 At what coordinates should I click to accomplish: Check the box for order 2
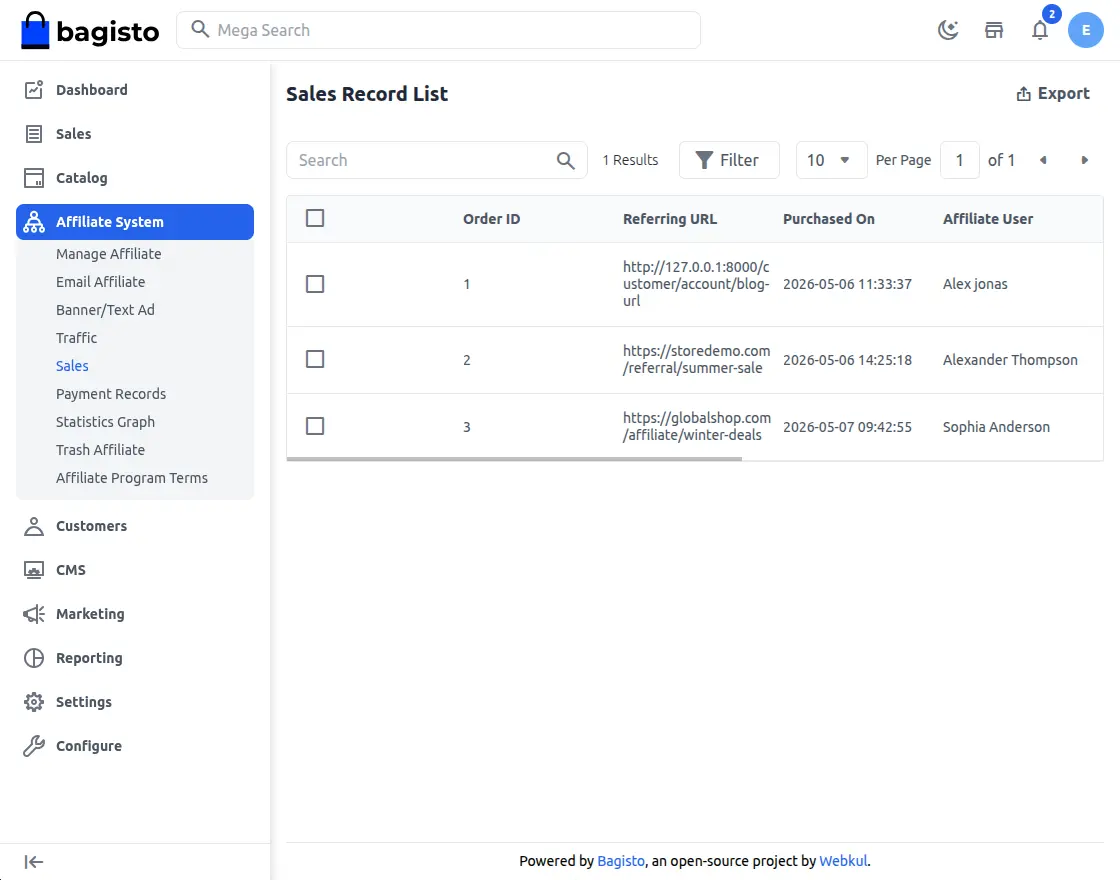pyautogui.click(x=315, y=359)
